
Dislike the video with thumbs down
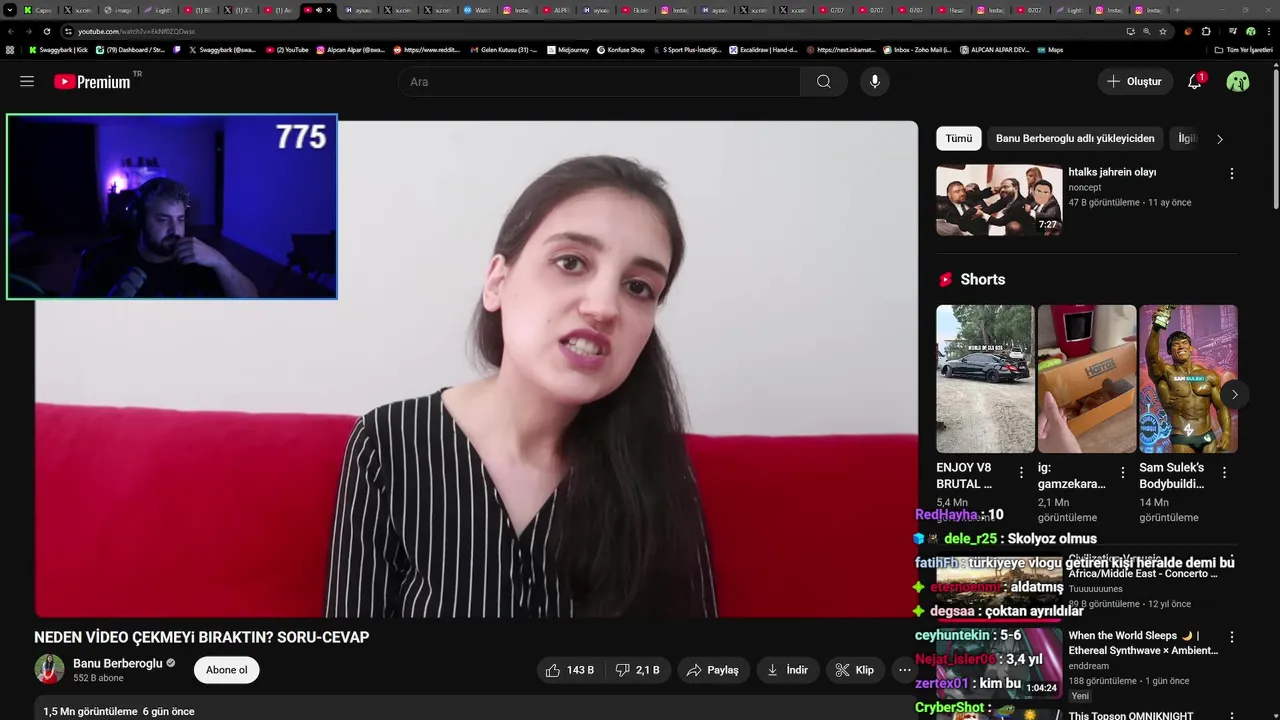637,670
